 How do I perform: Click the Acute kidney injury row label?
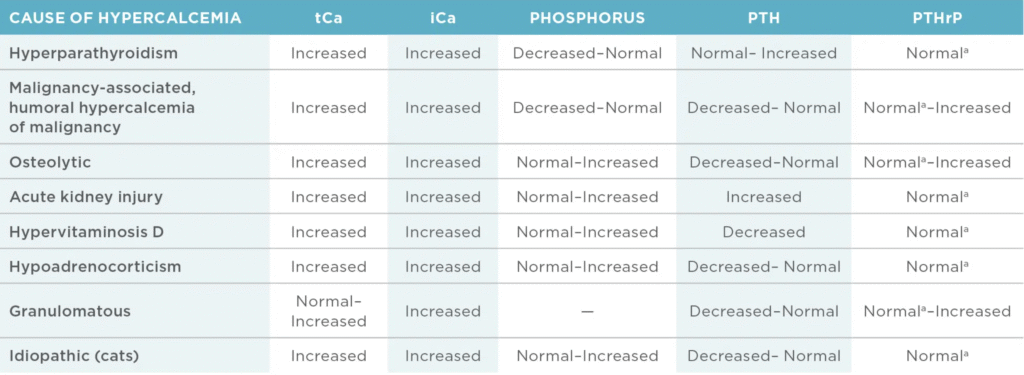click(86, 197)
